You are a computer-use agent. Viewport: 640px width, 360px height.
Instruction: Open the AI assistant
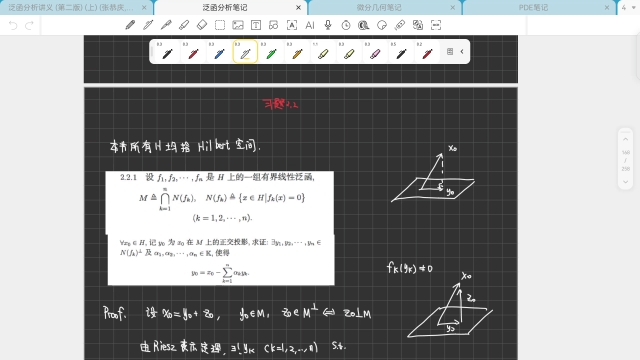tap(310, 25)
